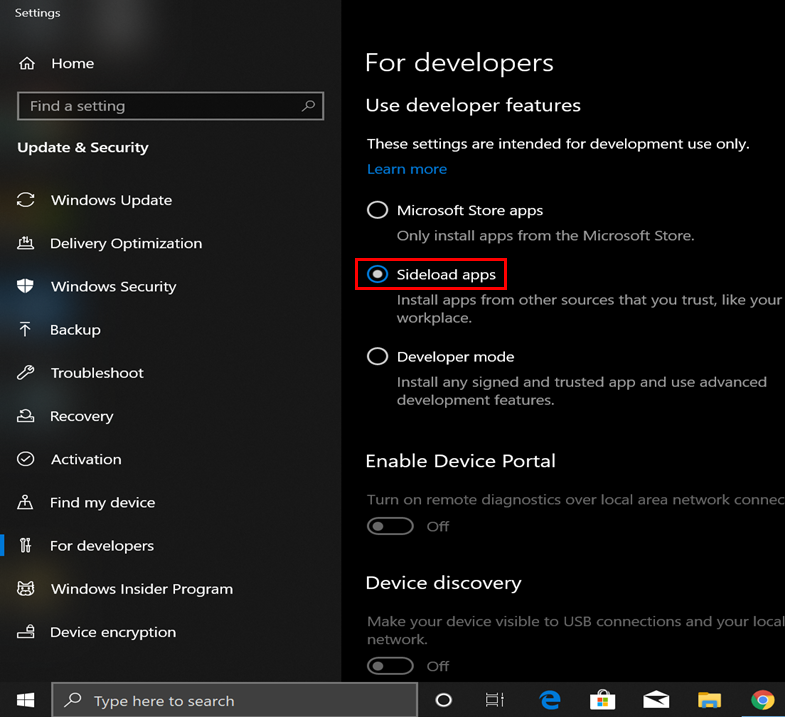This screenshot has width=785, height=717.
Task: Click the Use developer features heading
Action: [473, 105]
